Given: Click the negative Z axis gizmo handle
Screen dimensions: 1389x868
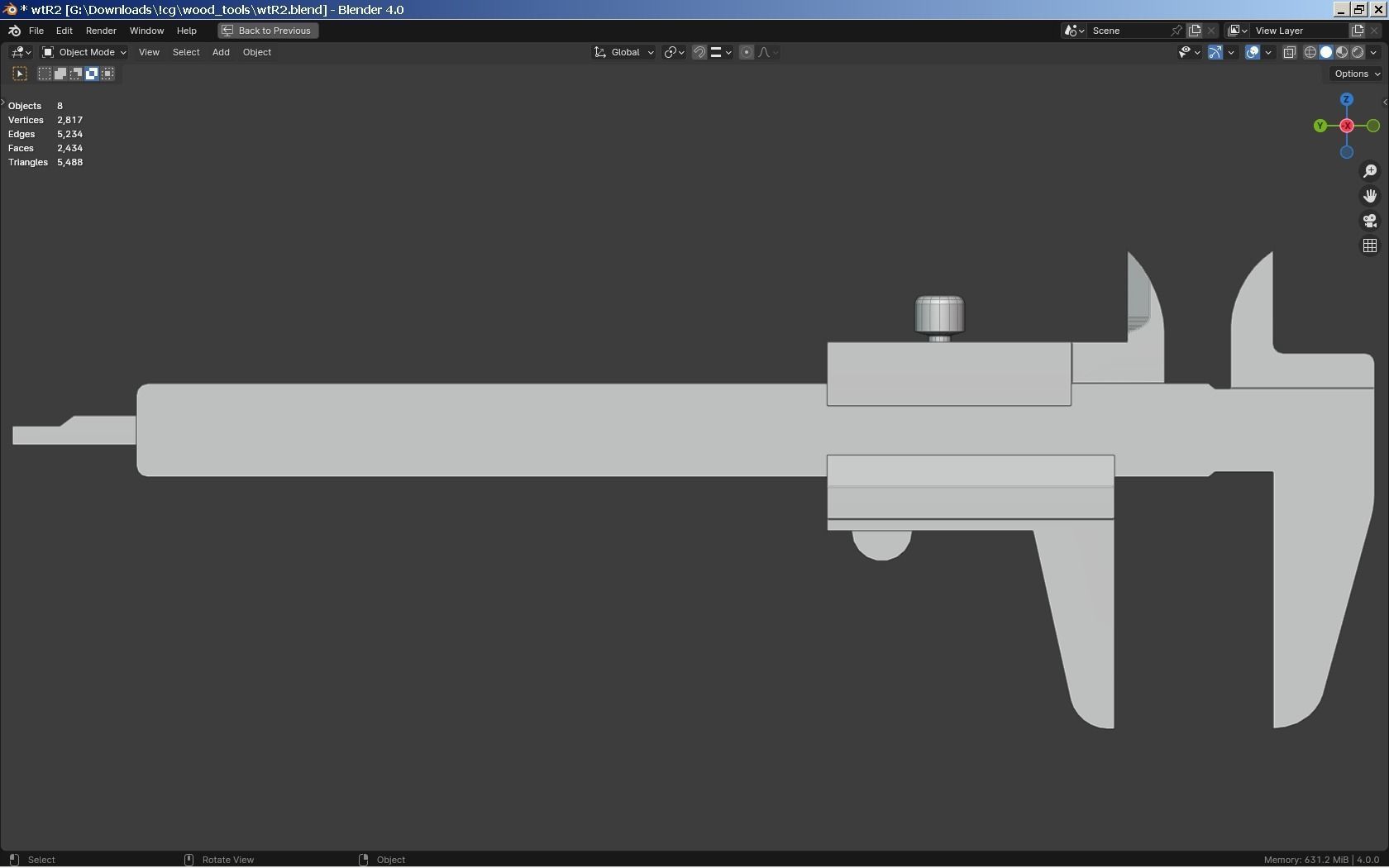Looking at the screenshot, I should pos(1347,152).
